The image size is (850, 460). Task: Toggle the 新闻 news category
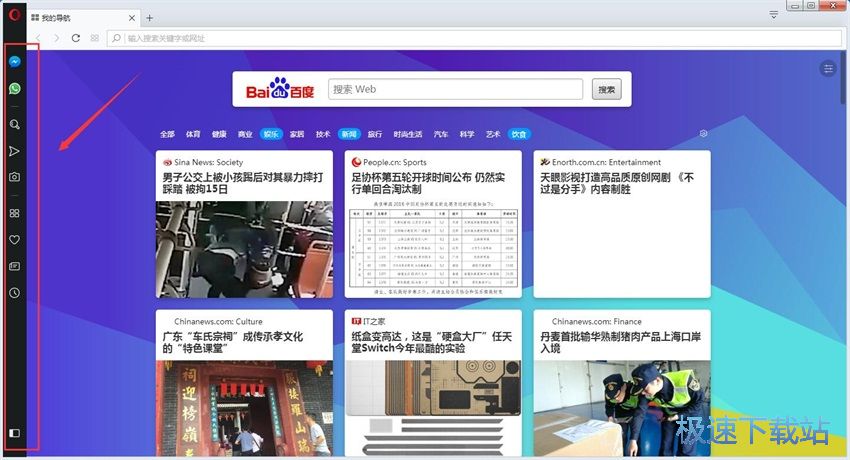[349, 134]
